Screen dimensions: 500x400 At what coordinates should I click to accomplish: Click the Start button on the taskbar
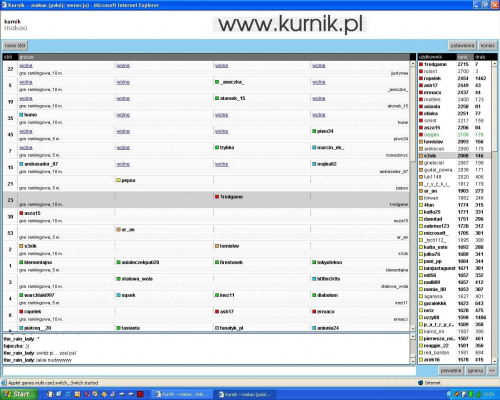point(18,394)
